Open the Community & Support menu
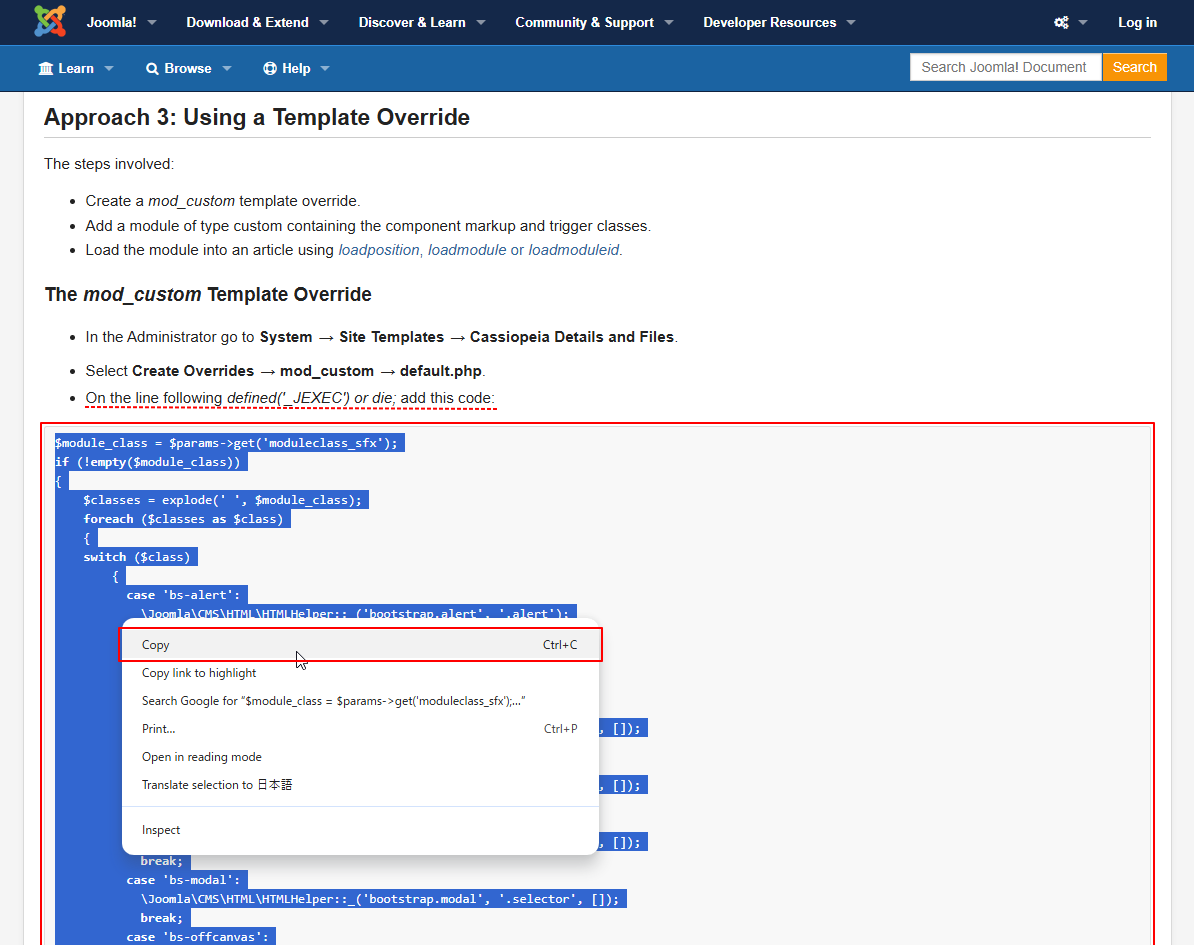1194x945 pixels. click(x=593, y=22)
